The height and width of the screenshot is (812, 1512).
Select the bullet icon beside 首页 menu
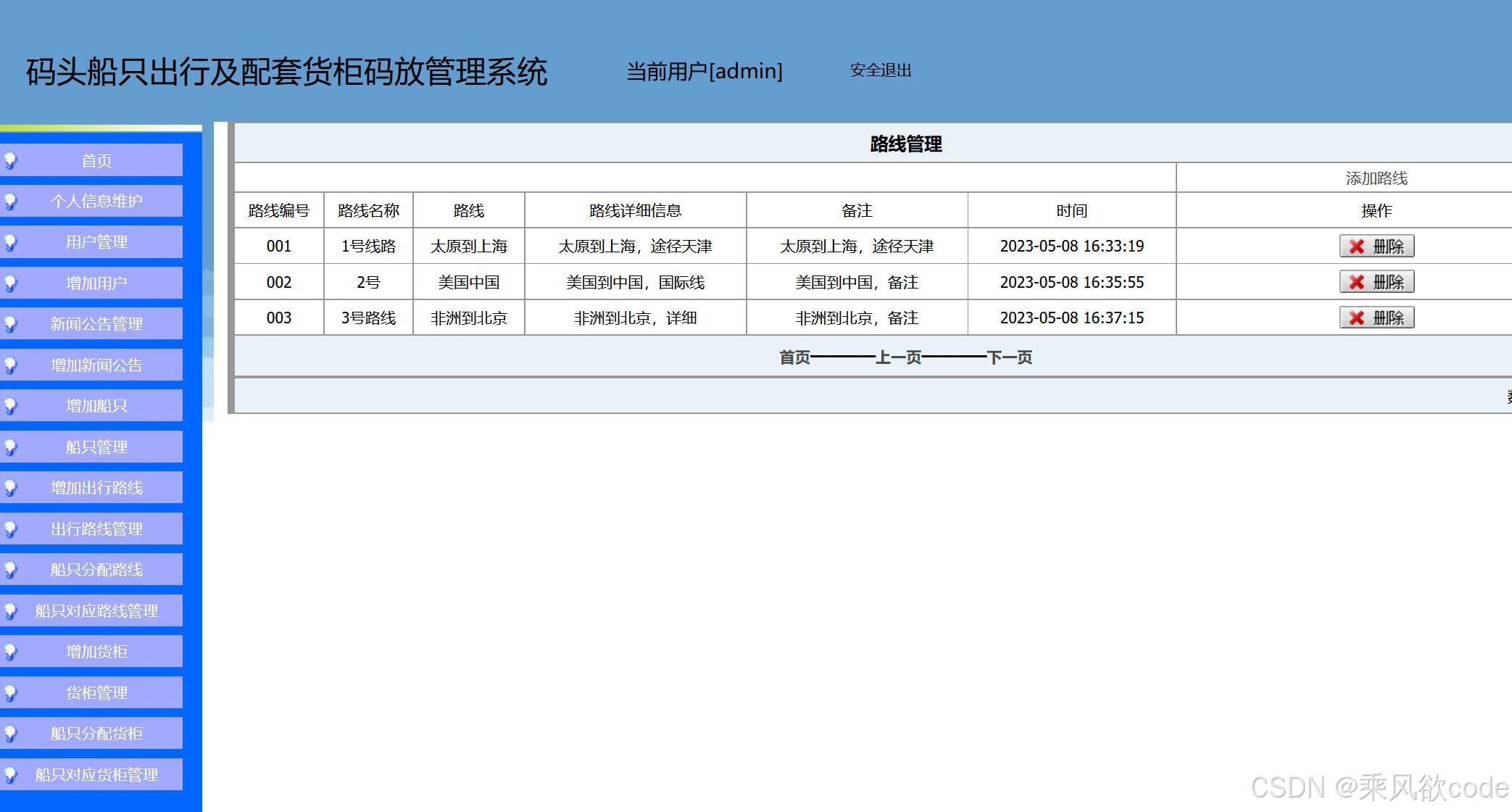[10, 160]
